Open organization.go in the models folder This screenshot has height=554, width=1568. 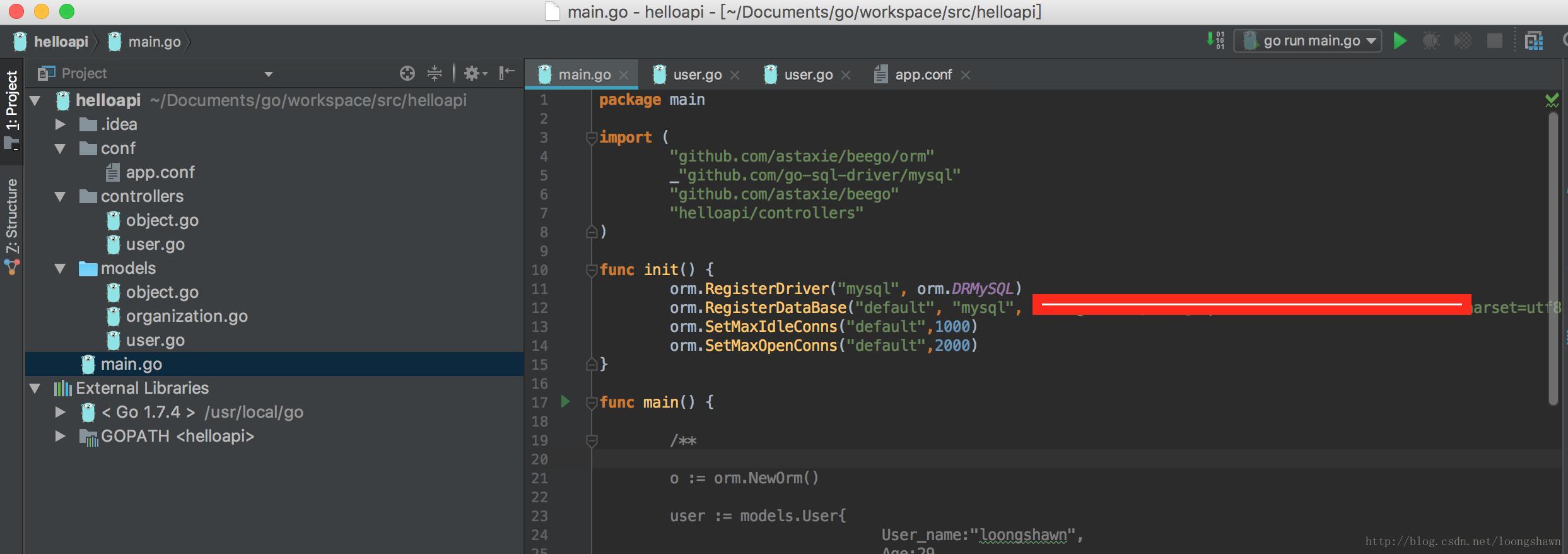[x=186, y=317]
